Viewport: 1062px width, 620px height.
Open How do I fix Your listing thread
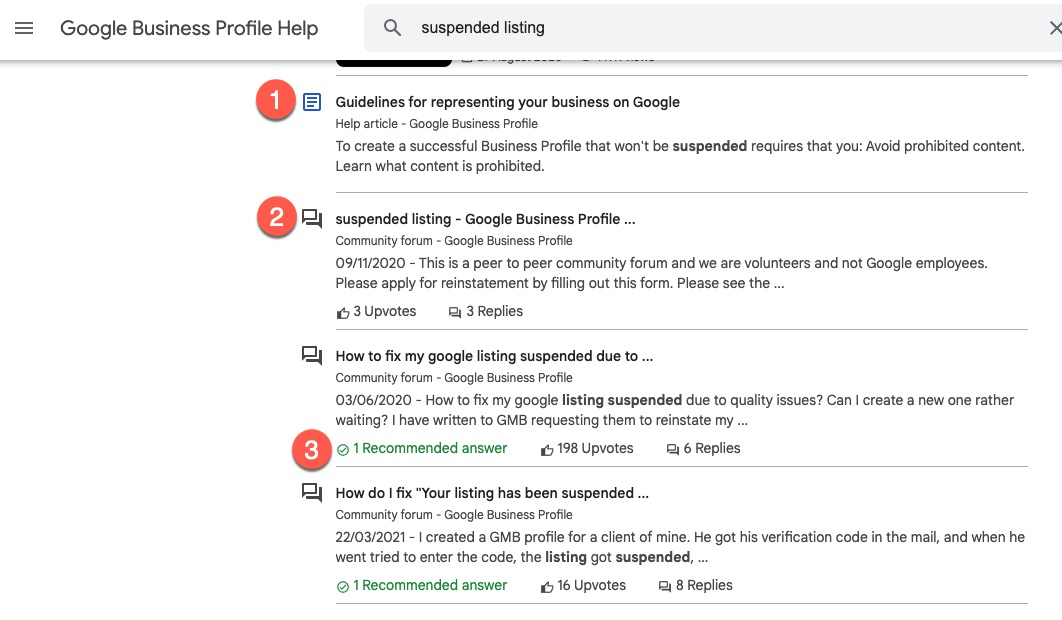(x=492, y=493)
